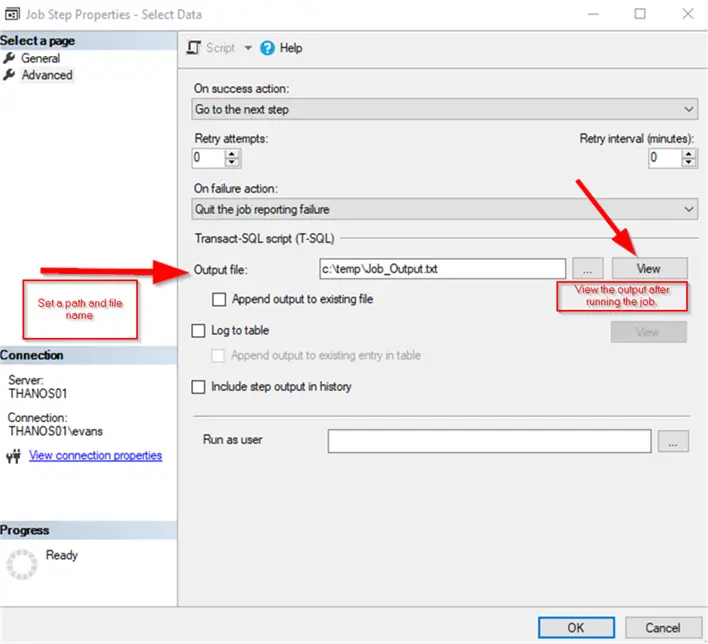The height and width of the screenshot is (644, 708).
Task: Click the Advanced wrench icon
Action: tap(9, 75)
